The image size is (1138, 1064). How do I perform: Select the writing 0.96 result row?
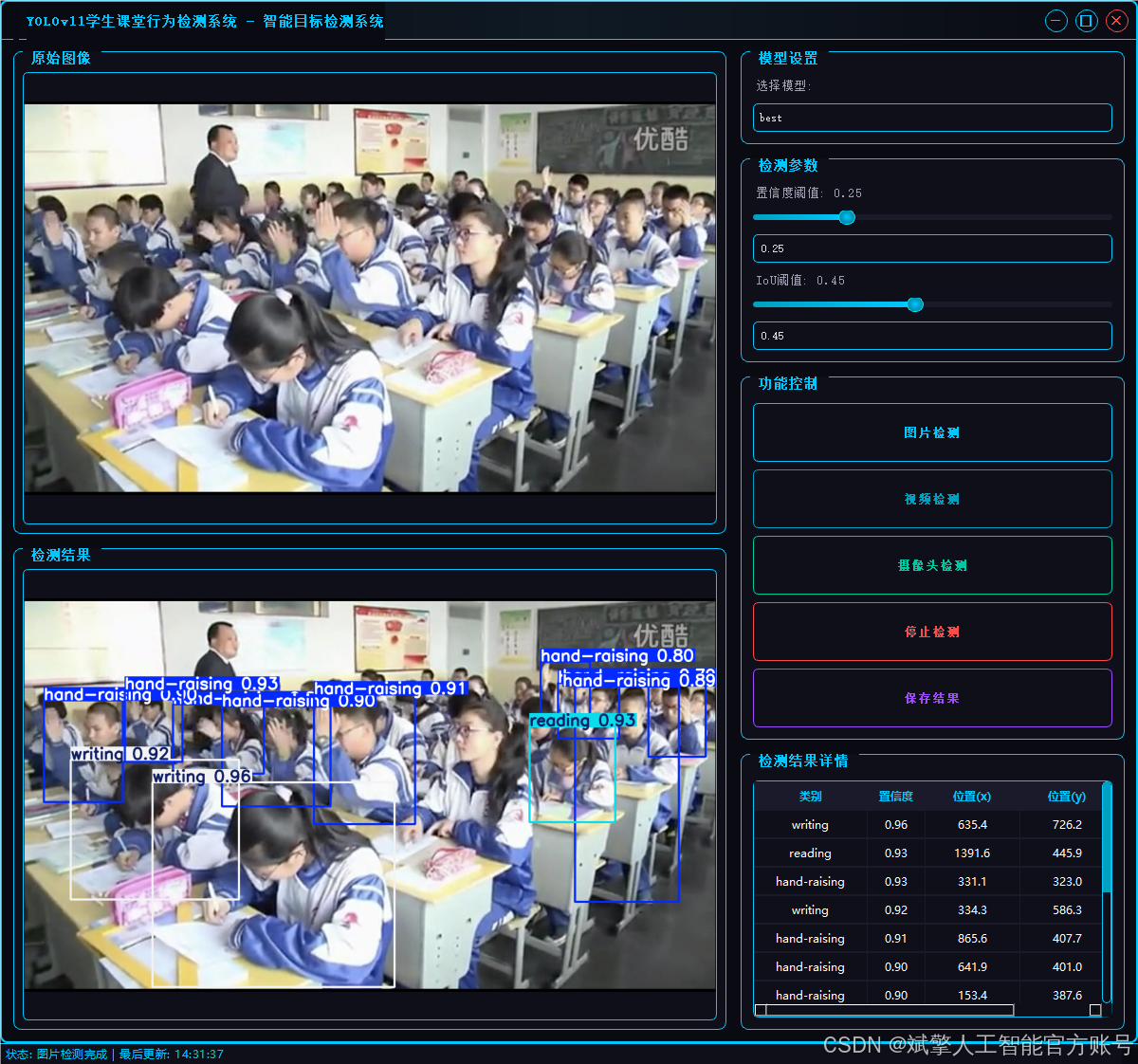pyautogui.click(x=895, y=824)
